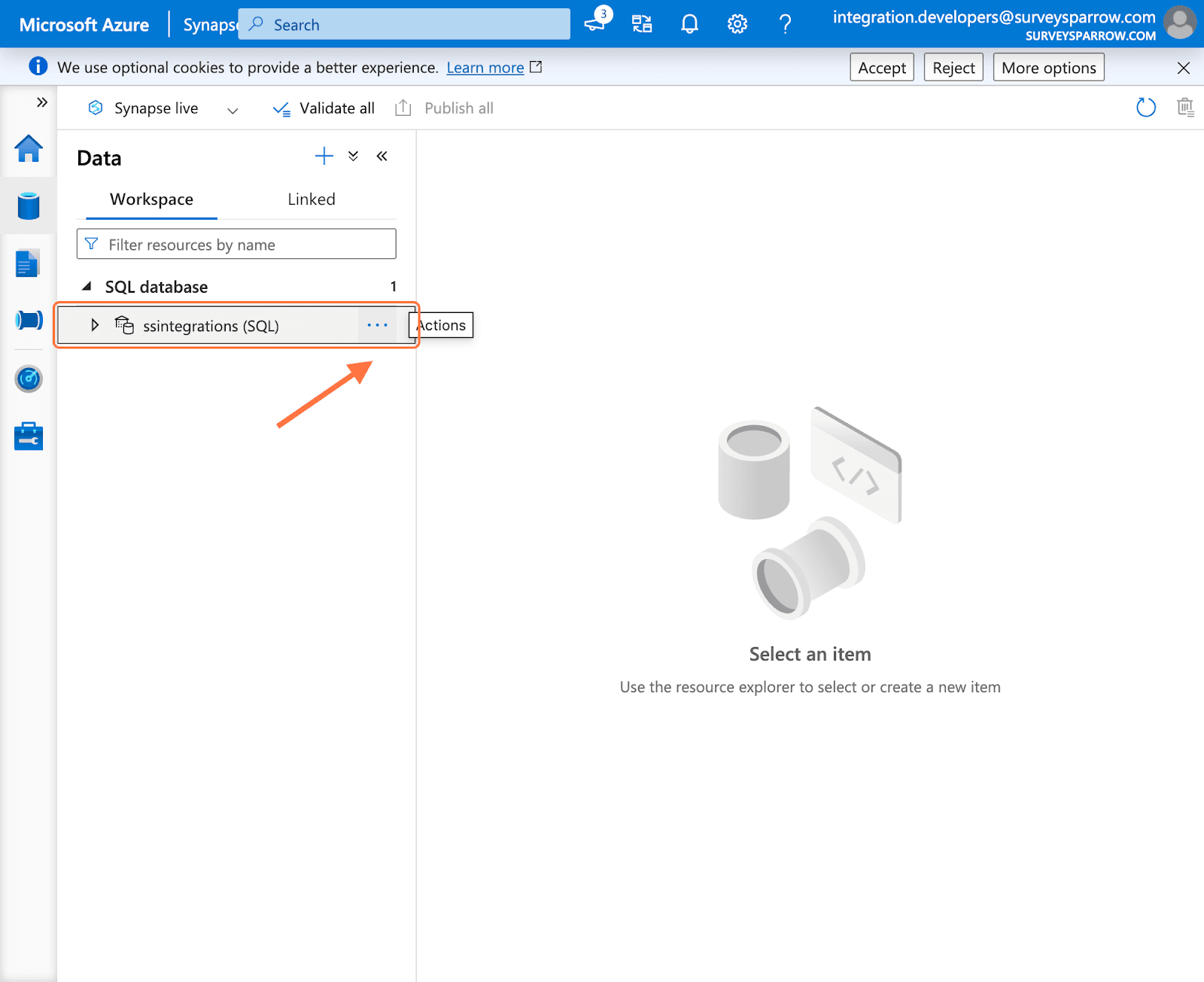
Task: Expand the left navigation rail
Action: [x=42, y=102]
